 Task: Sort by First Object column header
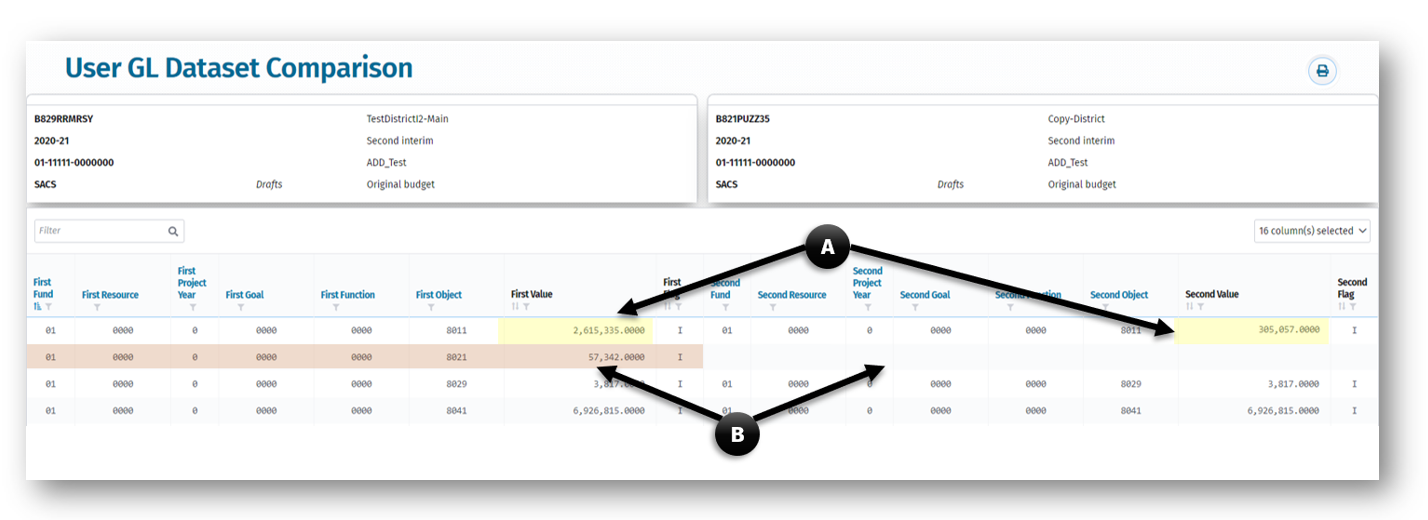439,295
